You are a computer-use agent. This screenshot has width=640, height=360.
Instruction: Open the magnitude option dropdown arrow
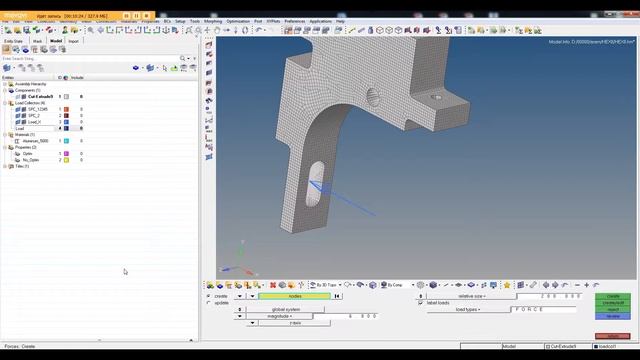(x=240, y=316)
